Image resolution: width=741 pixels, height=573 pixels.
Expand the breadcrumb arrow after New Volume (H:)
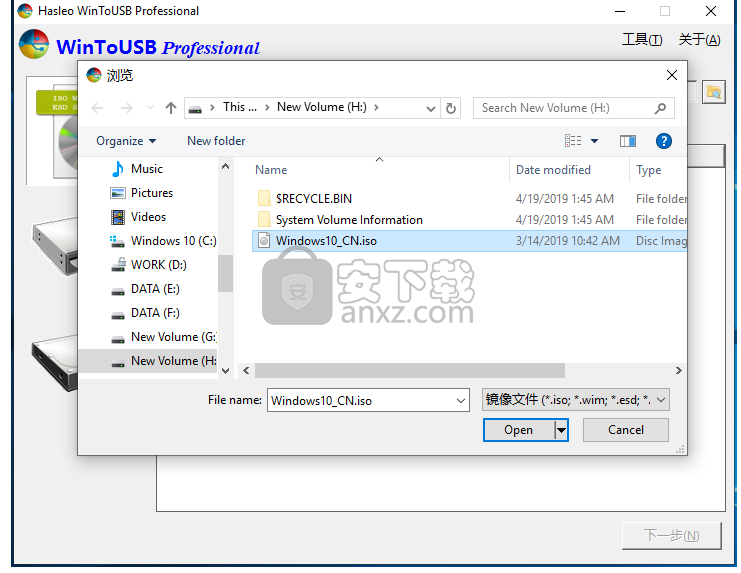[376, 107]
